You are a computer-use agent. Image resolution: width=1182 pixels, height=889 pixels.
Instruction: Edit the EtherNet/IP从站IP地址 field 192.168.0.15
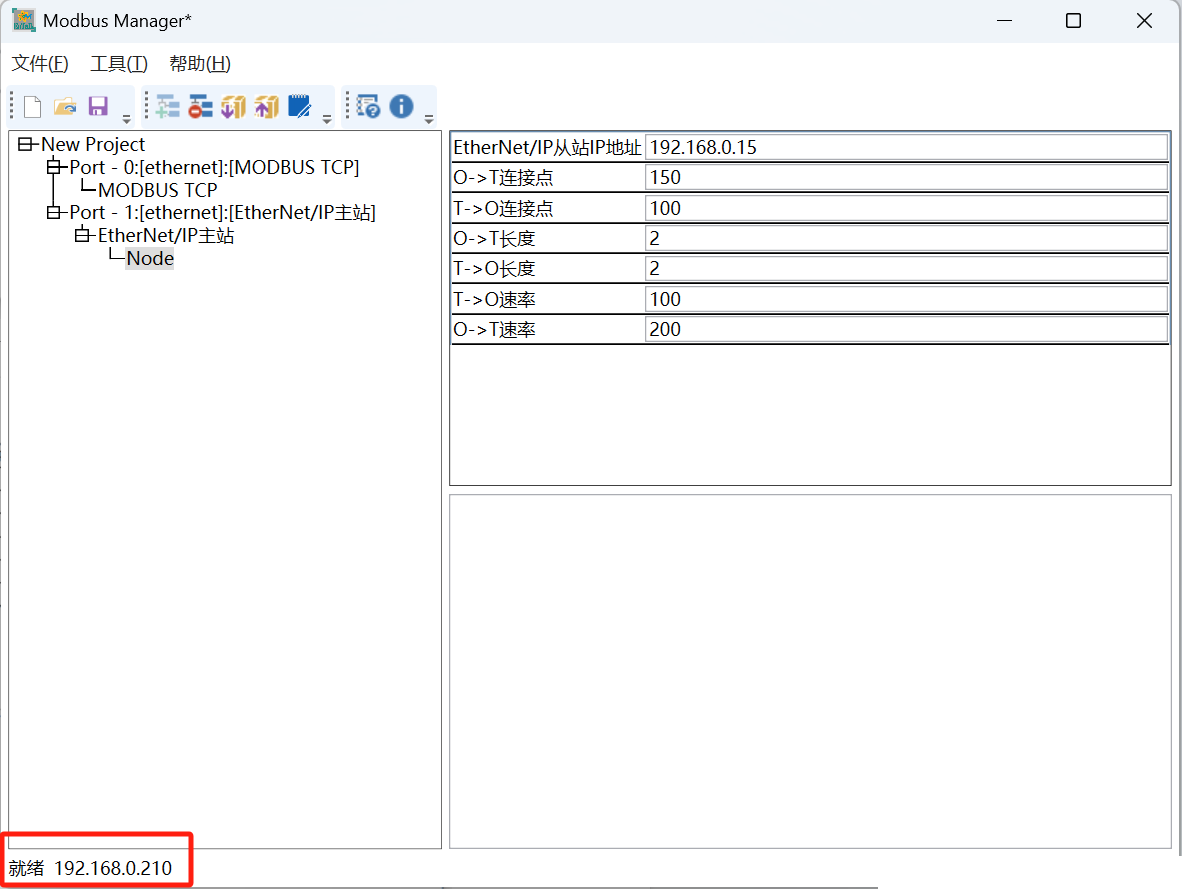(x=907, y=147)
